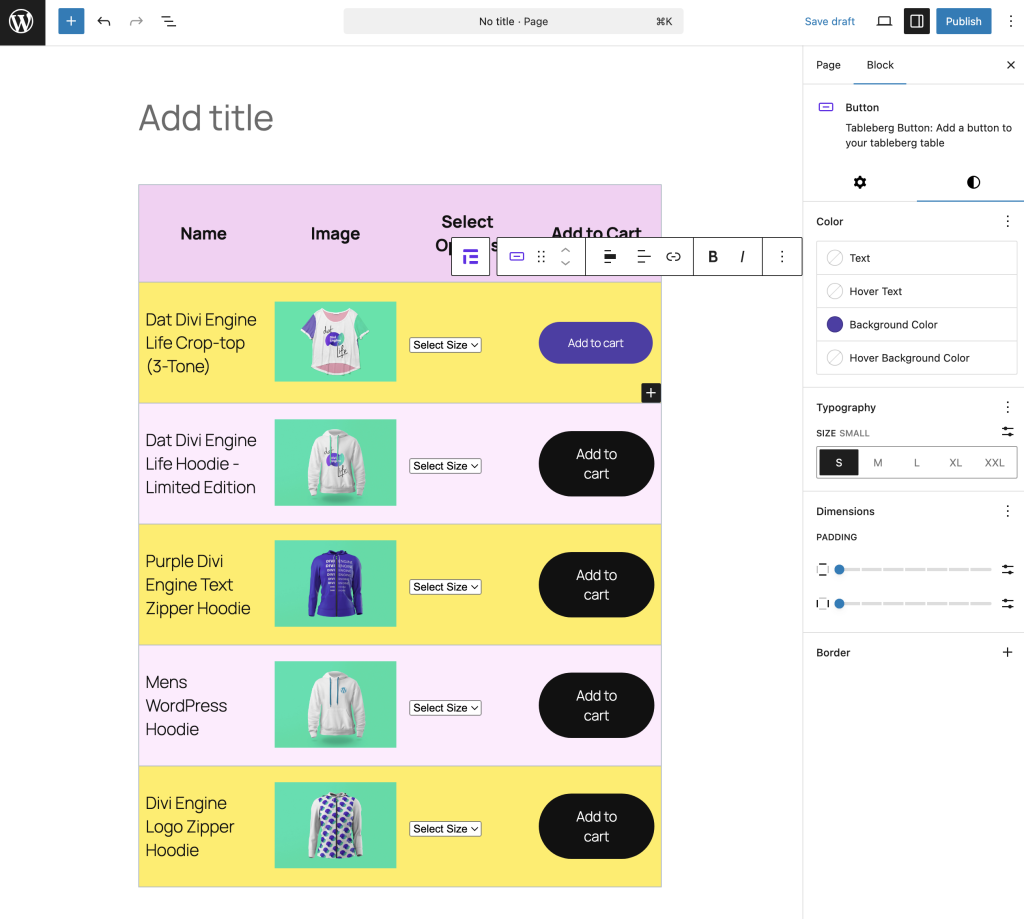Screen dimensions: 1024x919
Task: Set a custom font size
Action: pos(1007,432)
